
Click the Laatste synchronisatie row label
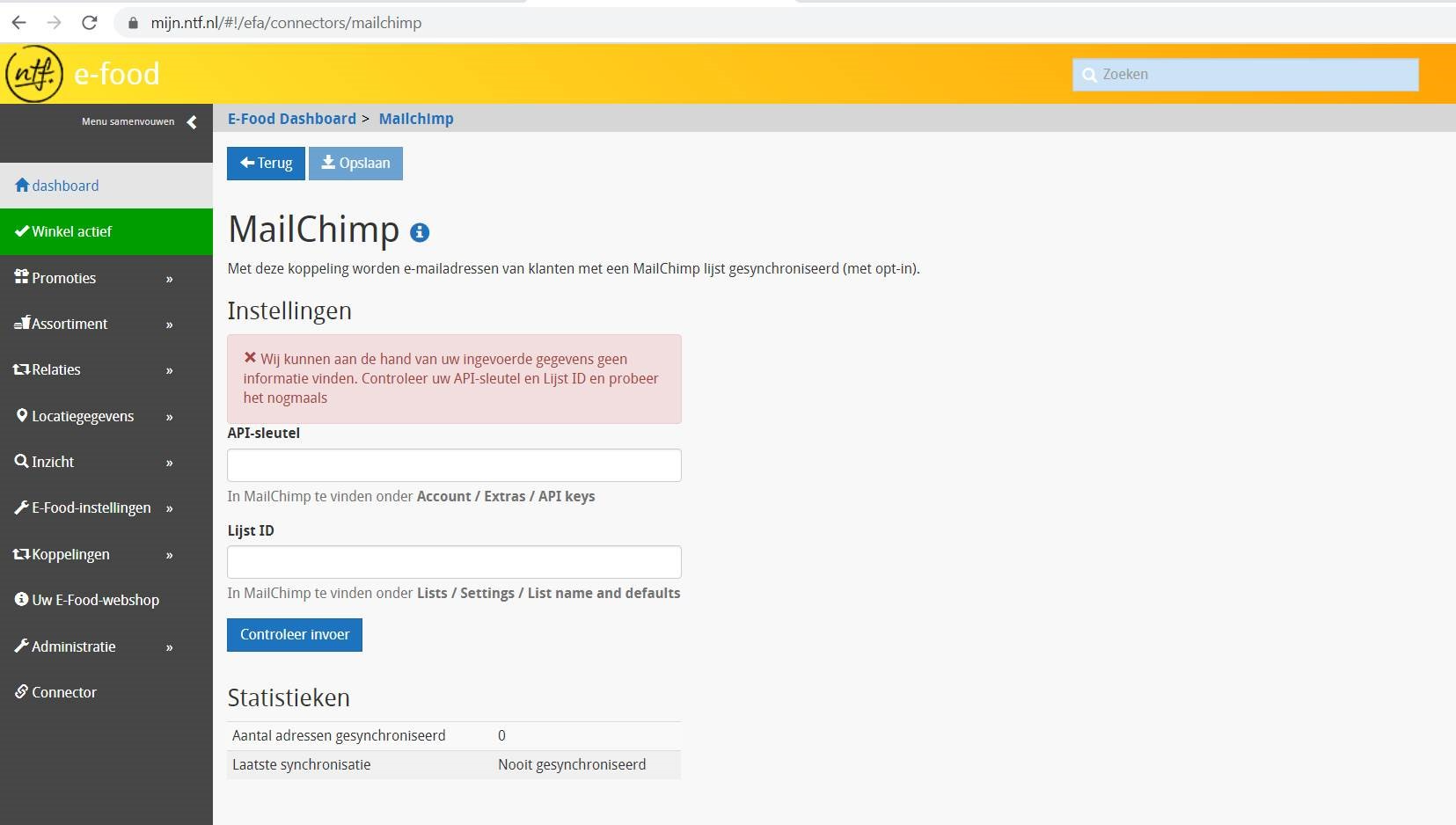tap(301, 764)
